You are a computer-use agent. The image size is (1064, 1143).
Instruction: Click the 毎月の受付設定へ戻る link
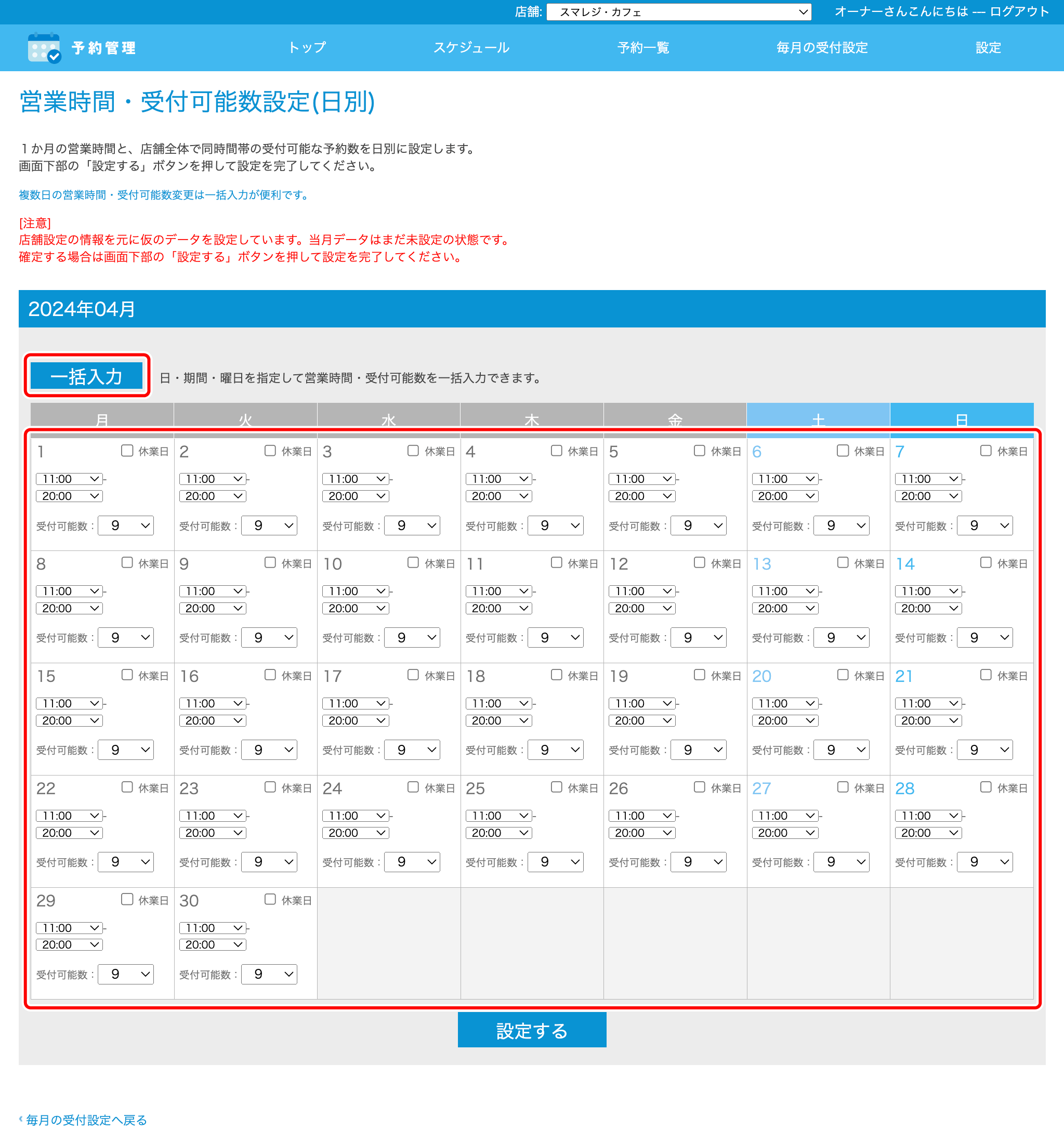point(83,1120)
